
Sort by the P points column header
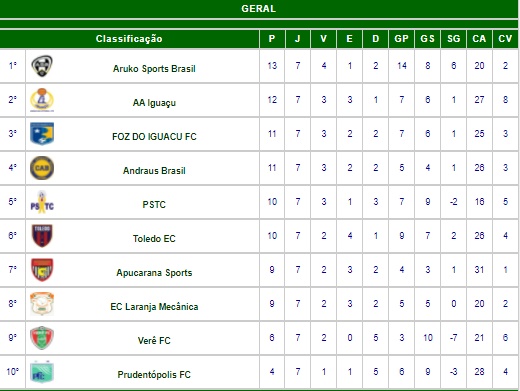click(272, 39)
